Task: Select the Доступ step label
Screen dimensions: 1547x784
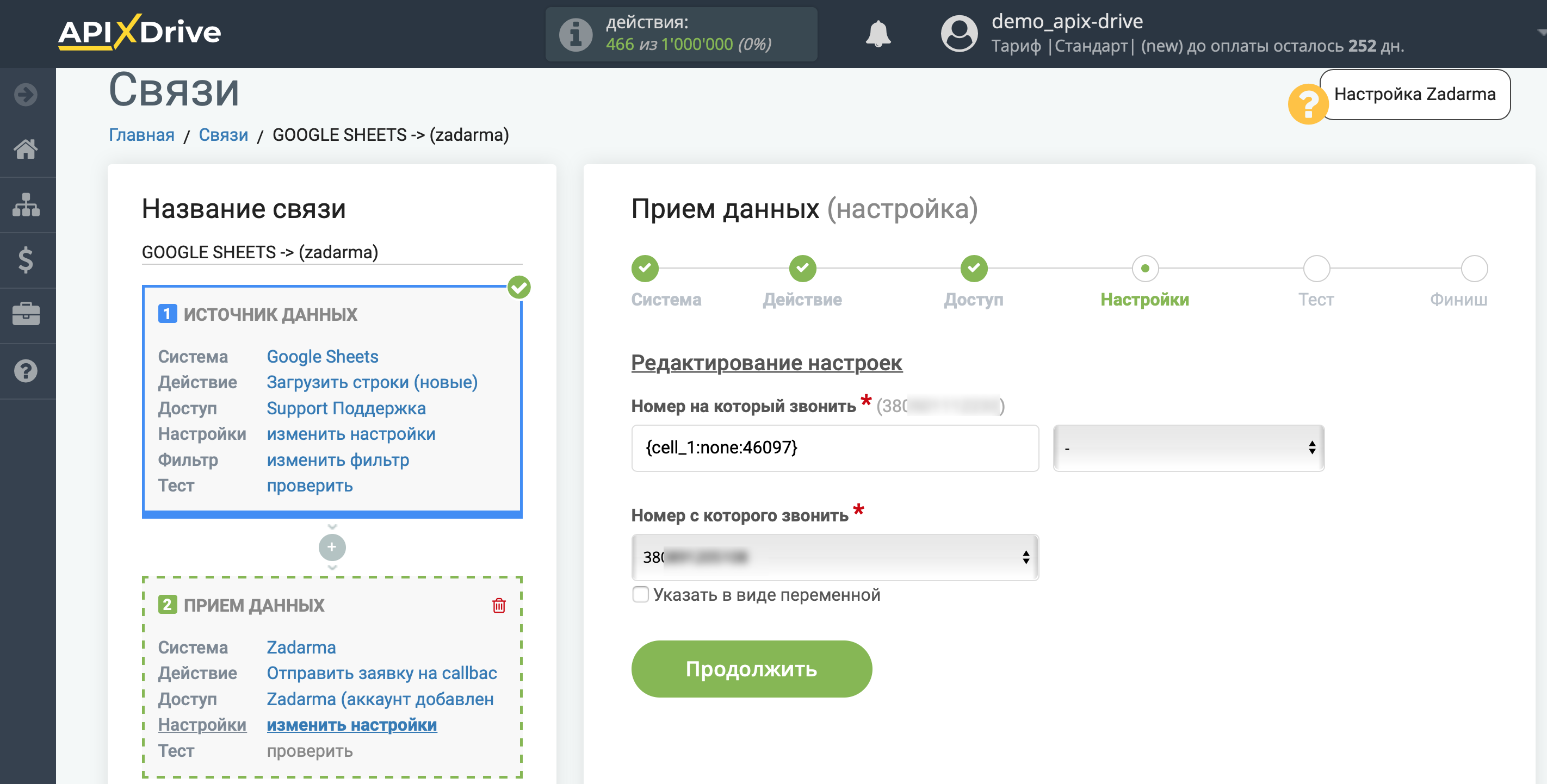Action: 974,300
